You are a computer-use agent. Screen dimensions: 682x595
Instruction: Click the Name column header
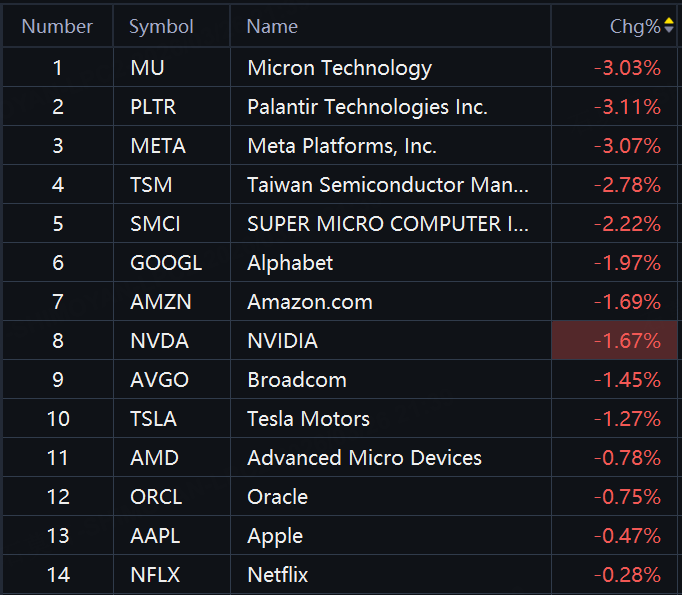tap(272, 27)
